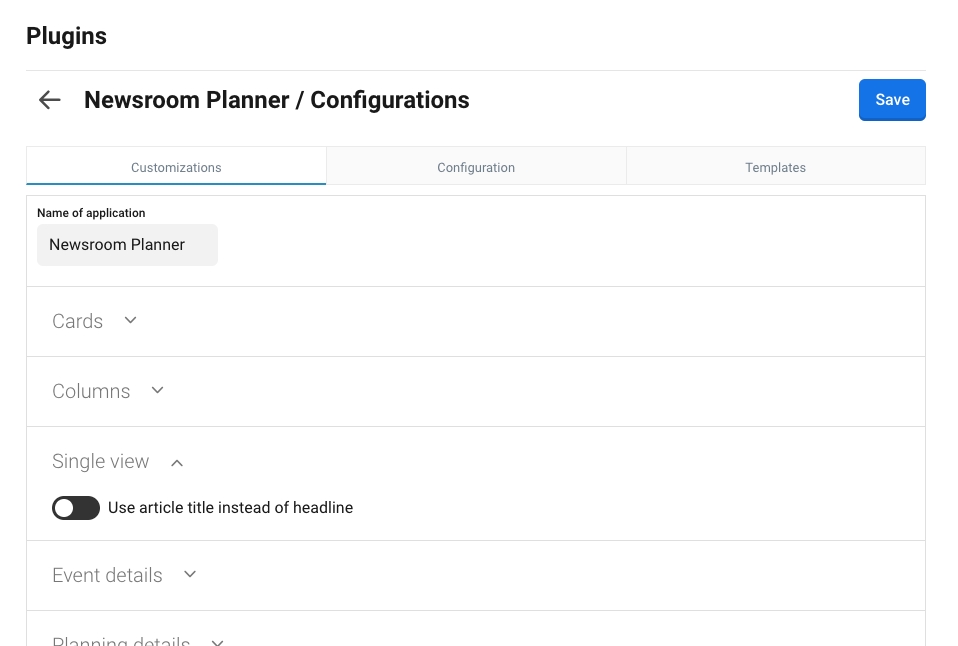Click the back arrow icon
This screenshot has height=646, width=958.
49,100
